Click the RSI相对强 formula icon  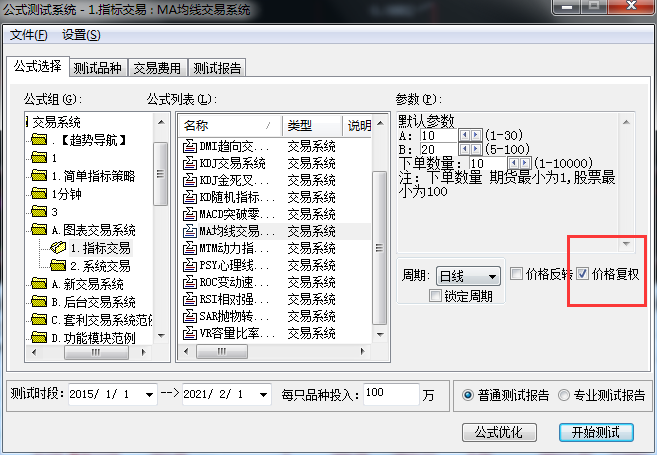[x=190, y=299]
